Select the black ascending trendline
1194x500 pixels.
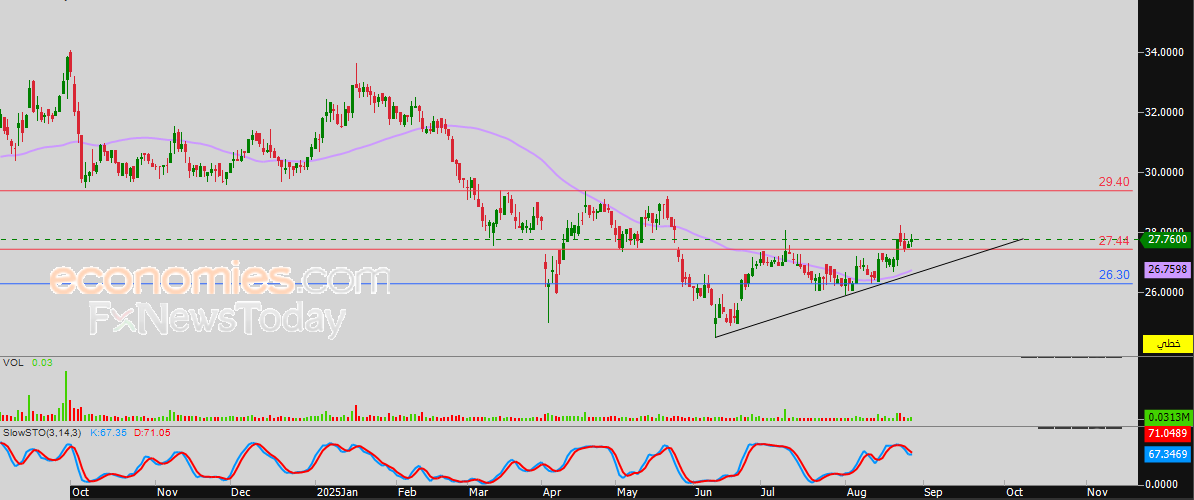(x=868, y=288)
